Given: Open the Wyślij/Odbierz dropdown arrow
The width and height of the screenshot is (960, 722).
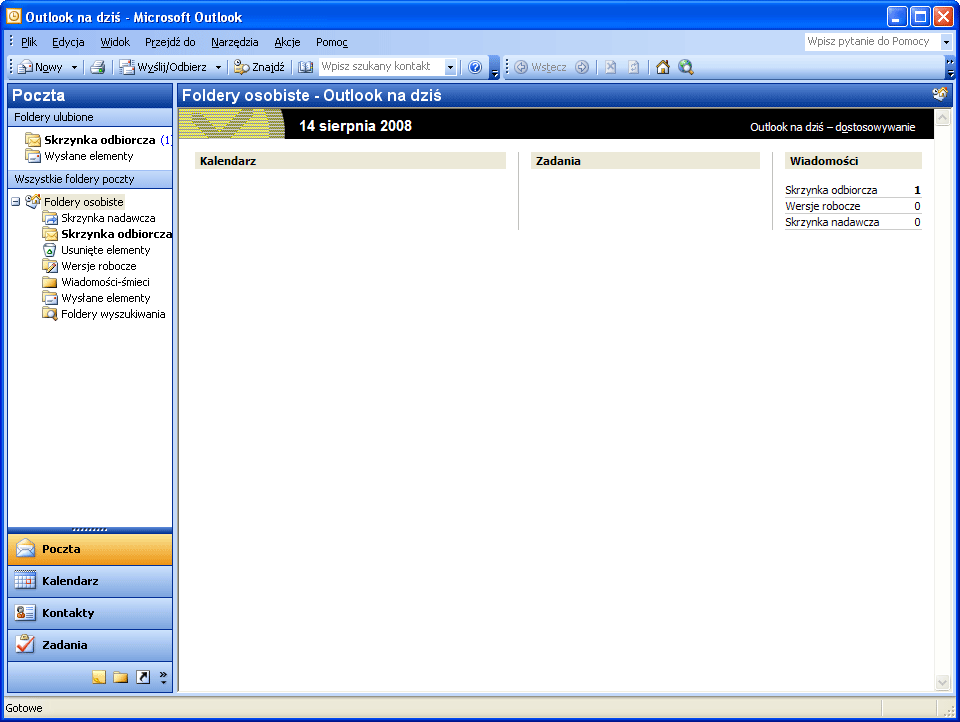Looking at the screenshot, I should pos(218,67).
